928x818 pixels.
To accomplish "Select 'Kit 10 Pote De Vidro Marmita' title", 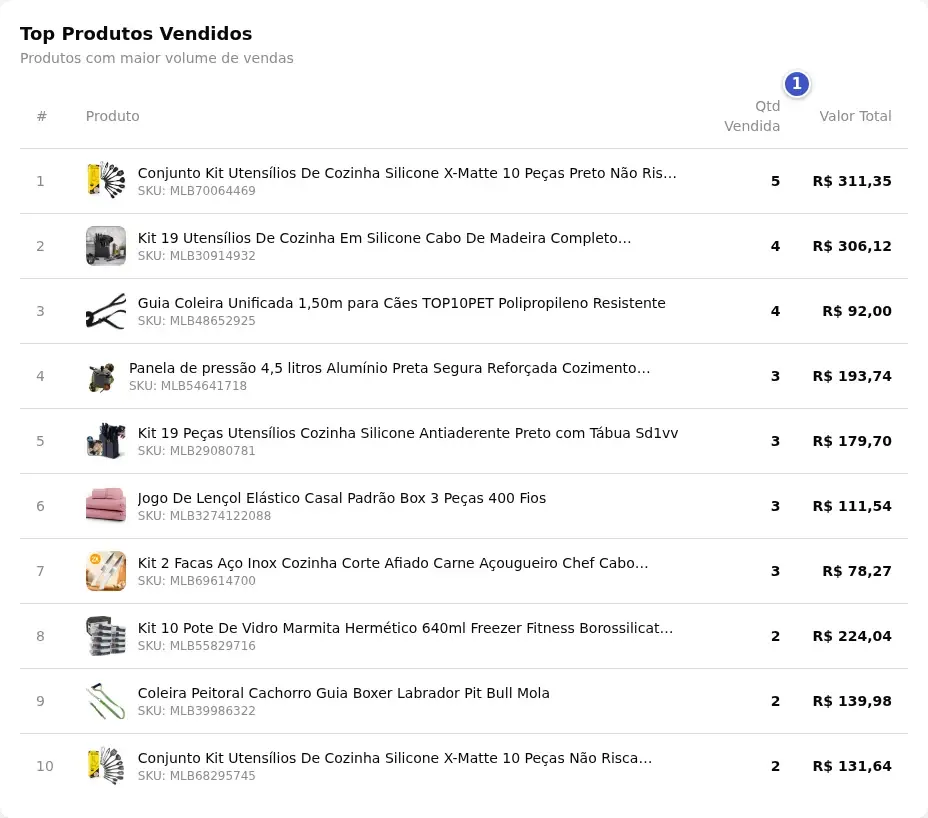I will click(x=405, y=629).
